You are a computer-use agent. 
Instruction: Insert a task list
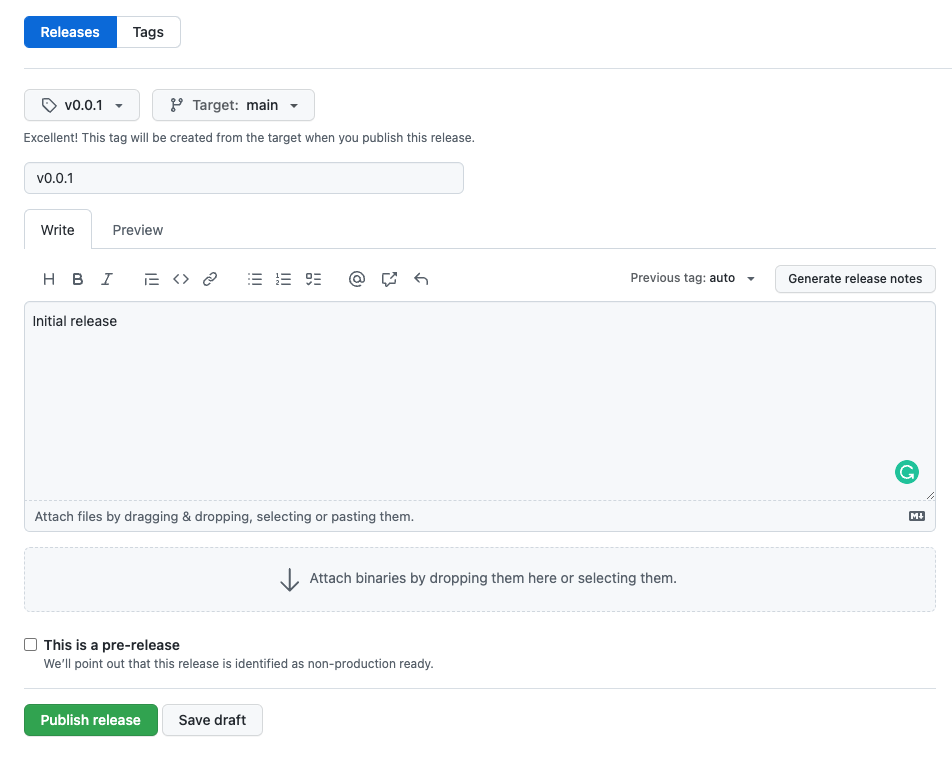313,279
